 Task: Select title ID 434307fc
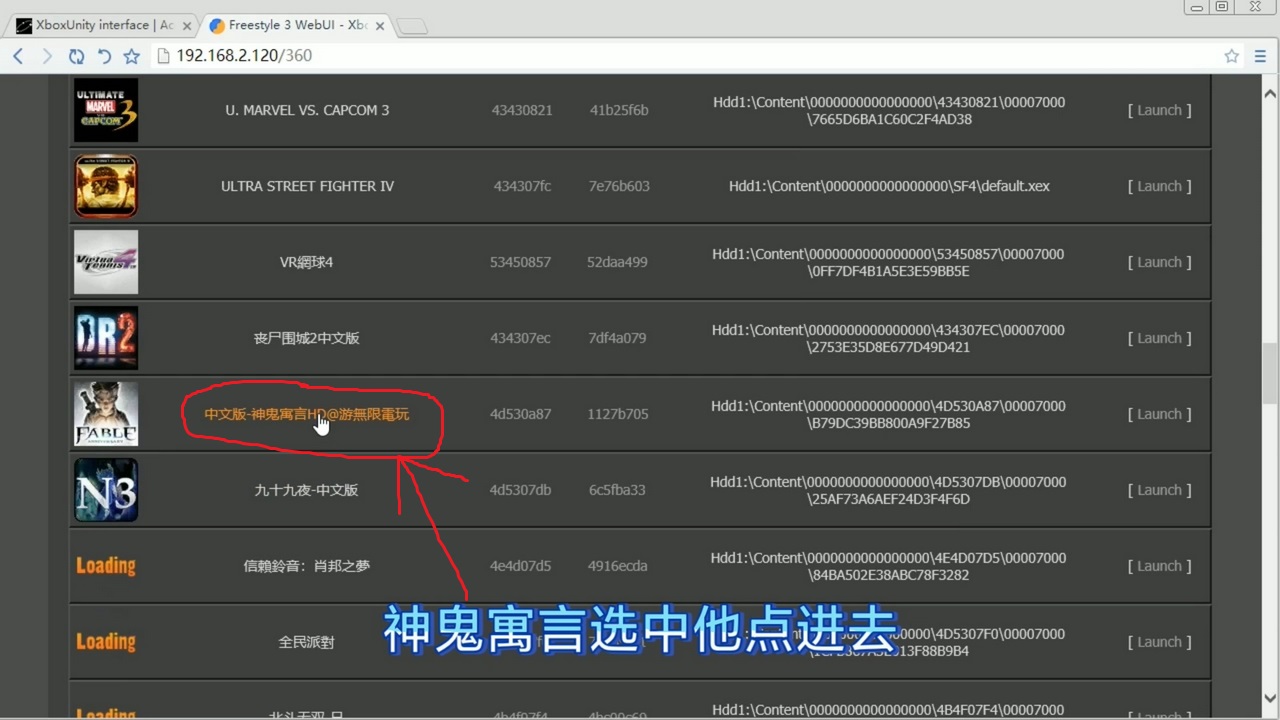pos(521,186)
